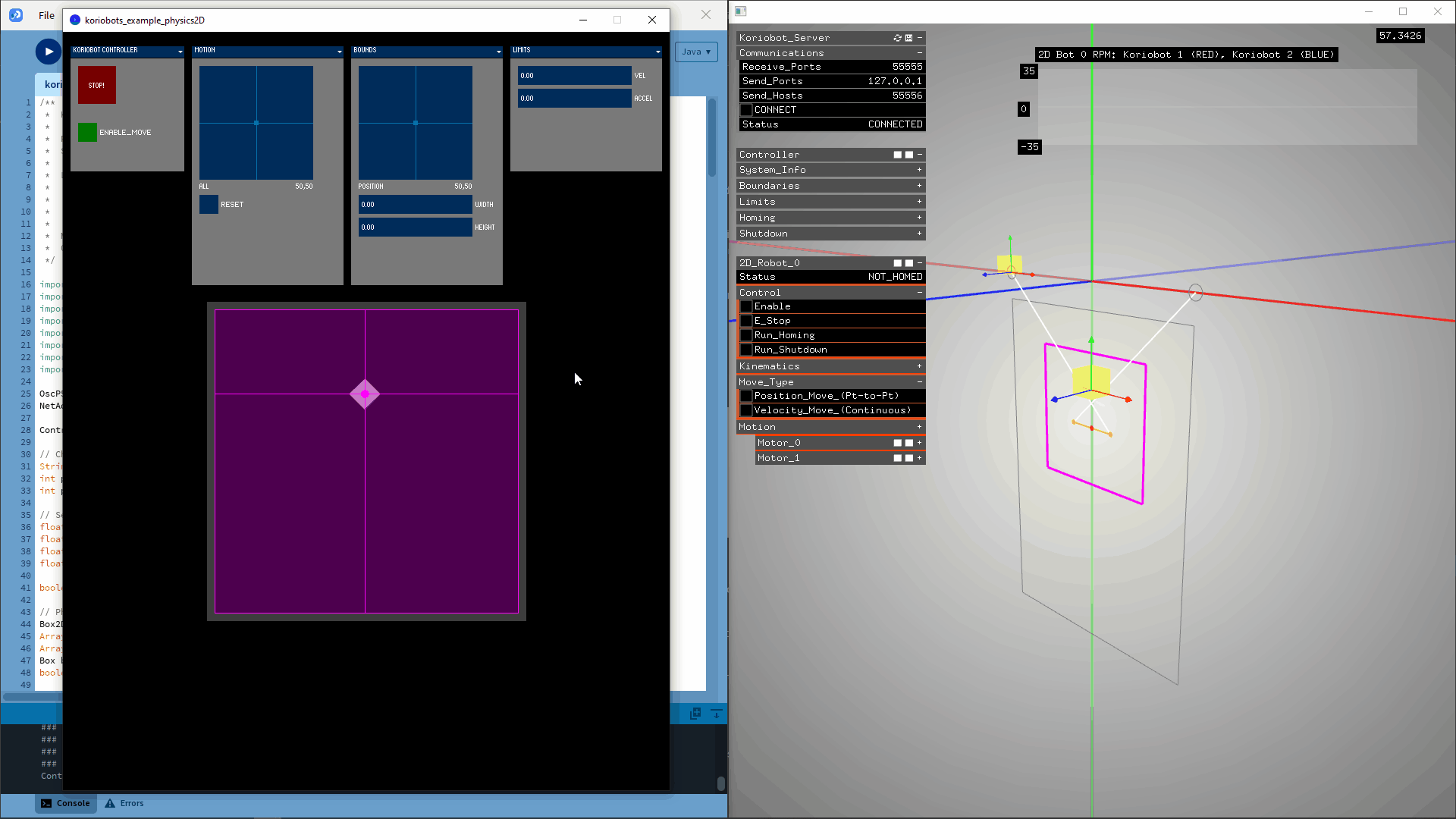The image size is (1456, 819).
Task: Click first white square icon on Motor_0 row
Action: (898, 443)
